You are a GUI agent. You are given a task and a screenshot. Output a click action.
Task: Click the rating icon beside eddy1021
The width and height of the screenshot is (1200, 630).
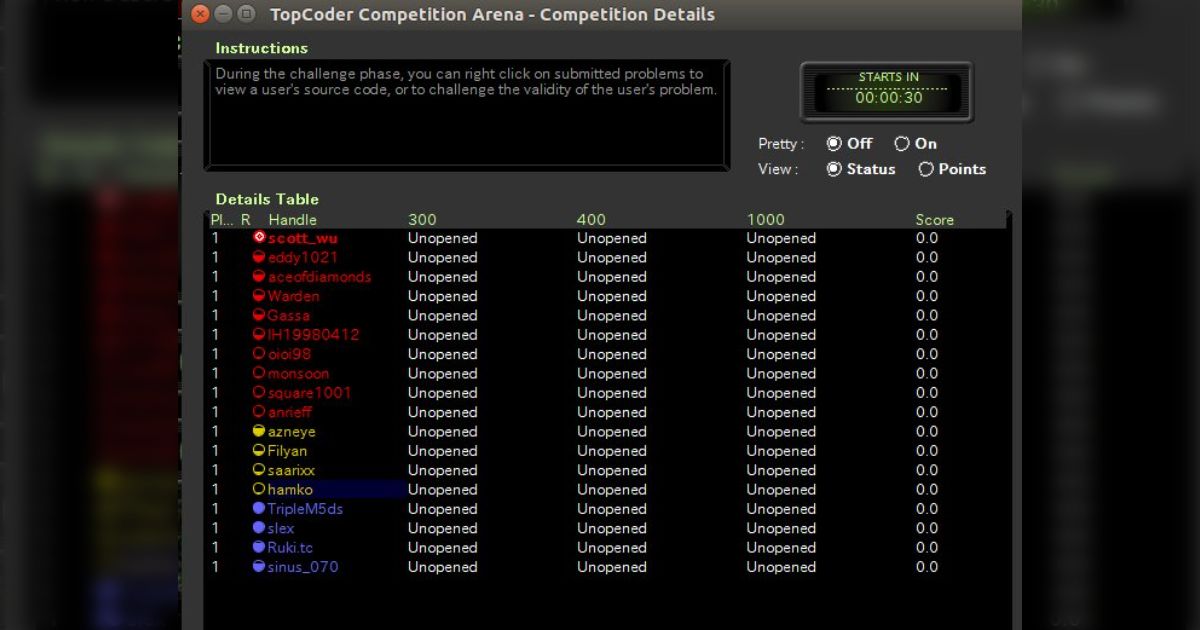pos(259,257)
